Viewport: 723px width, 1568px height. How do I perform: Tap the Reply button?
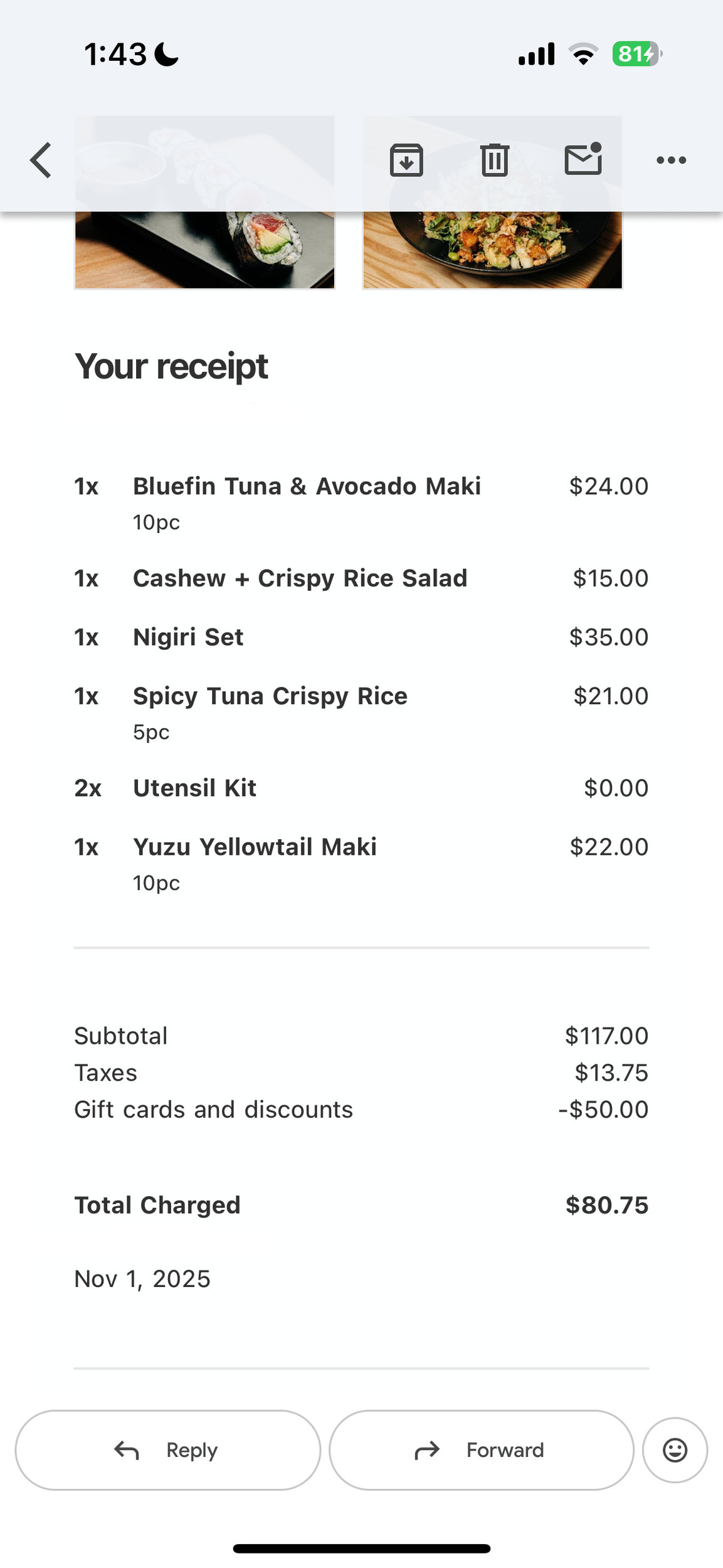pos(167,1450)
